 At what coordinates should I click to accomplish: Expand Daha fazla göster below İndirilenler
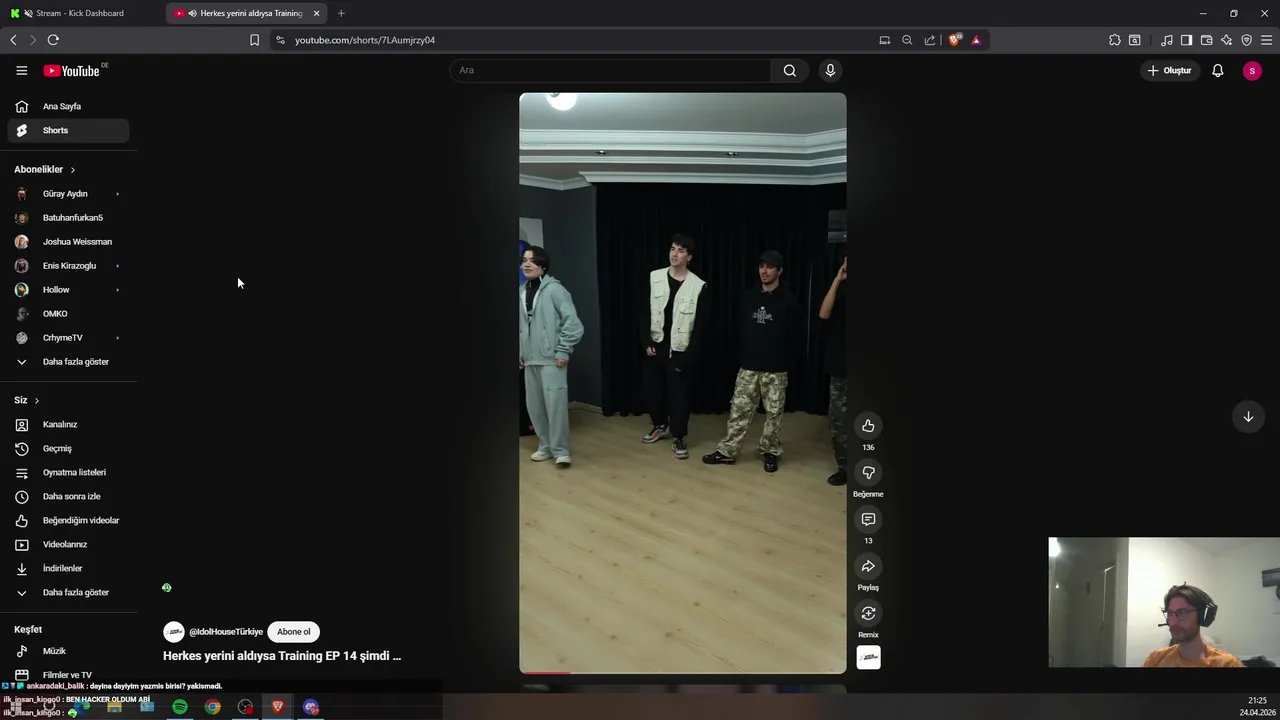(x=68, y=592)
